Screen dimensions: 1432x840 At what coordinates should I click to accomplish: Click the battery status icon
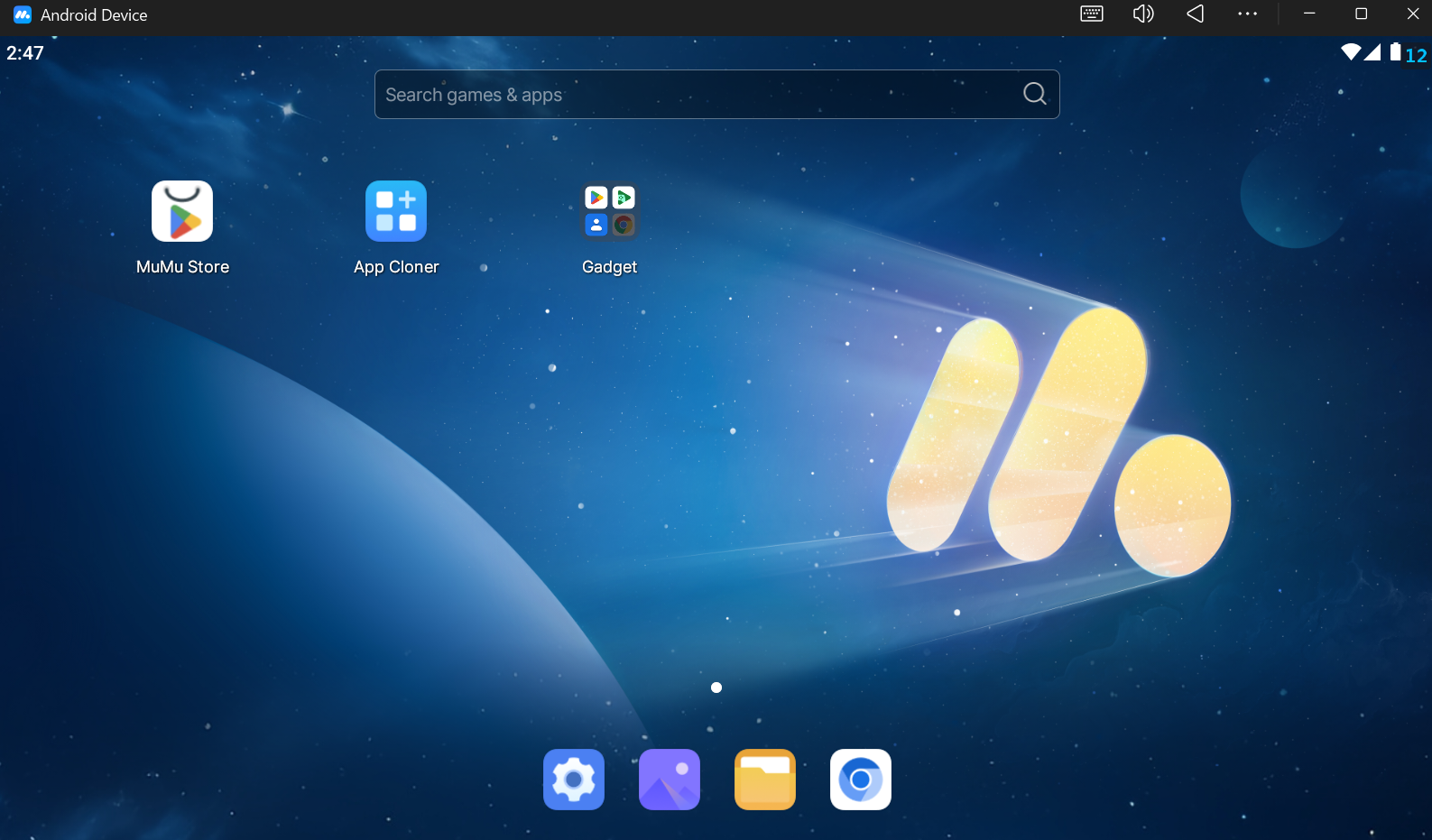click(x=1395, y=52)
